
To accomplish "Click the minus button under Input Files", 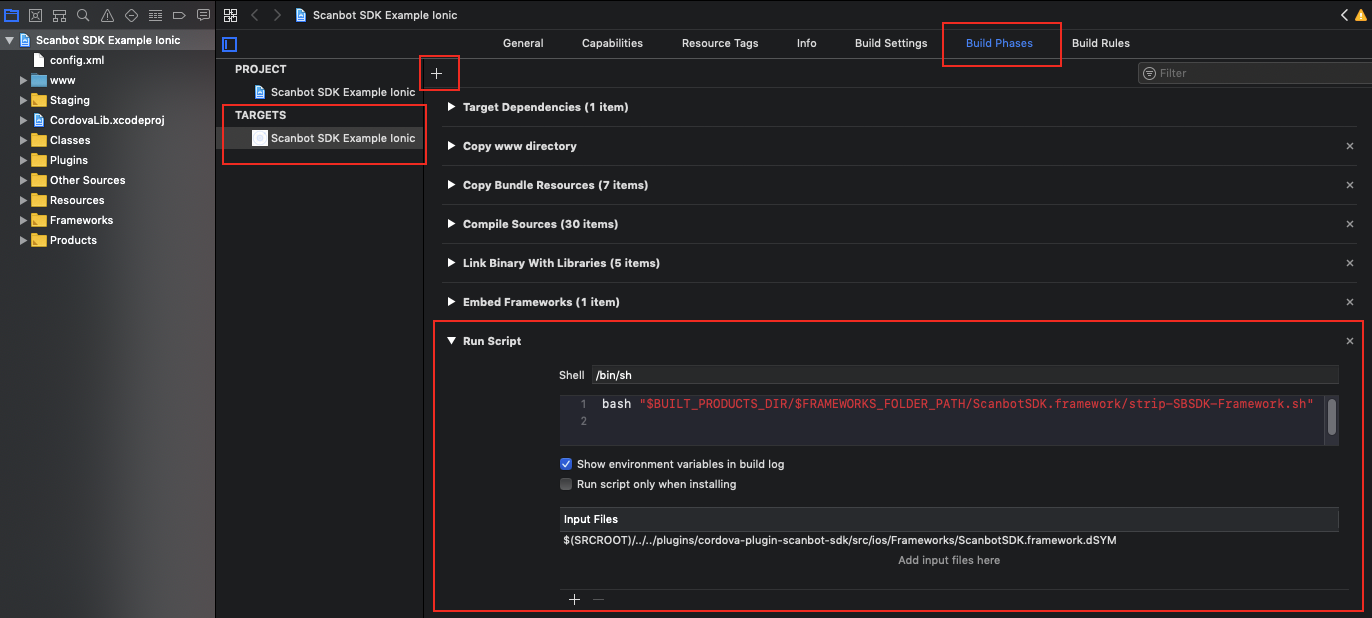I will click(x=598, y=599).
